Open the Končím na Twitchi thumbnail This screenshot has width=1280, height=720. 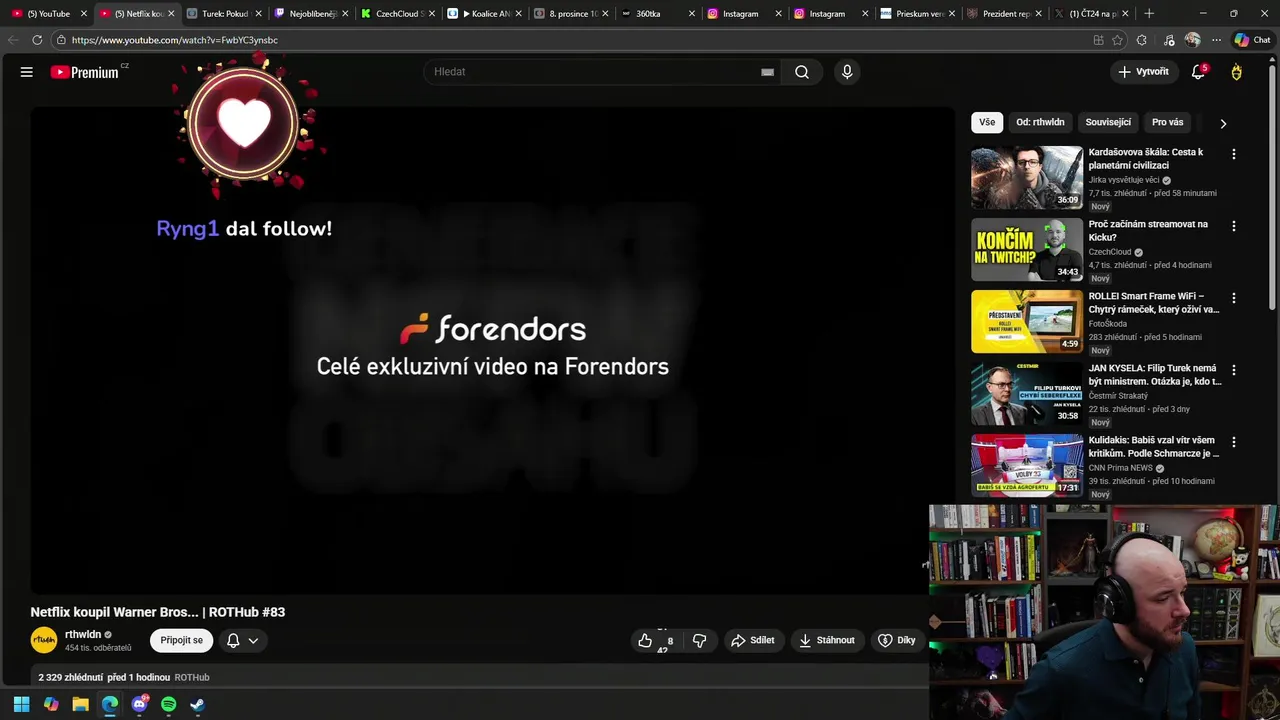point(1027,249)
